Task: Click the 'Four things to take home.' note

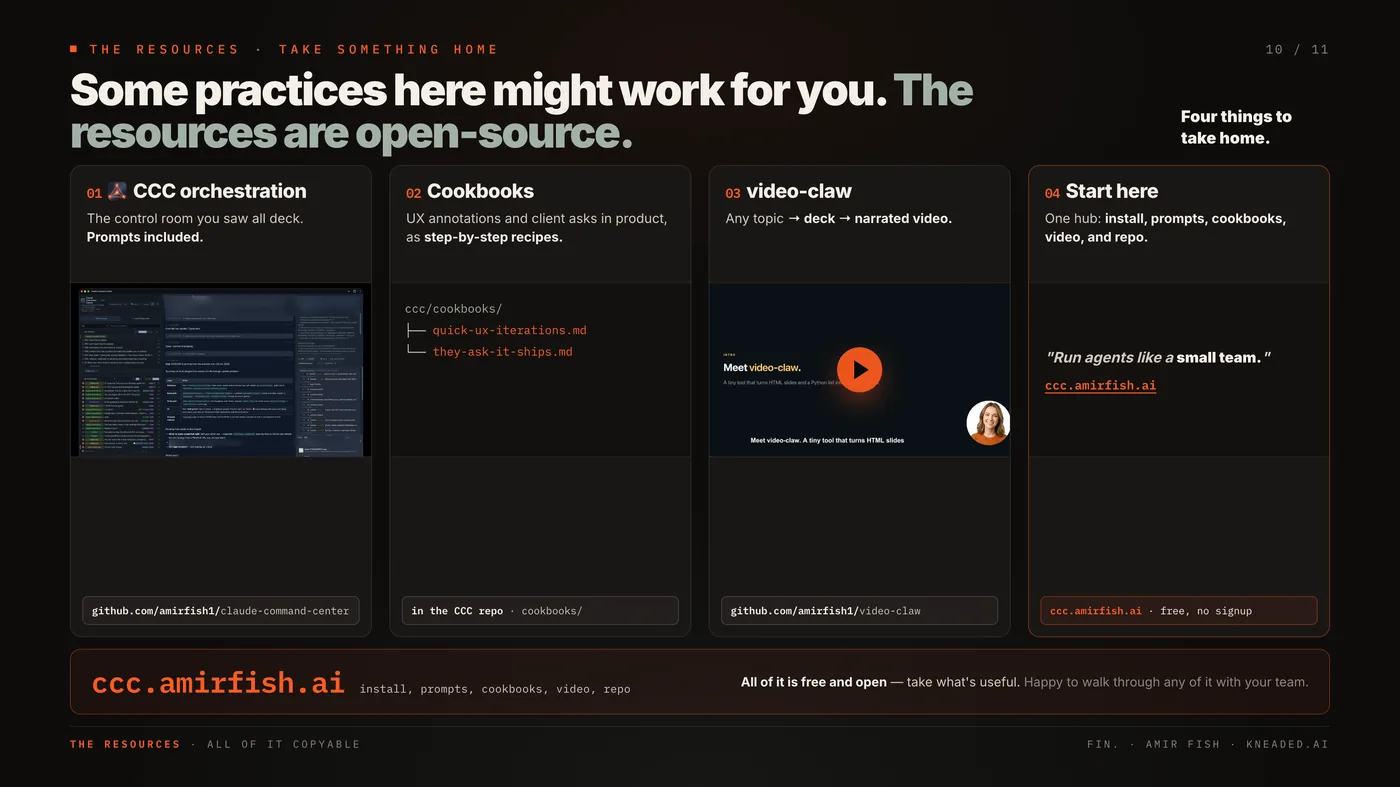Action: click(x=1236, y=127)
